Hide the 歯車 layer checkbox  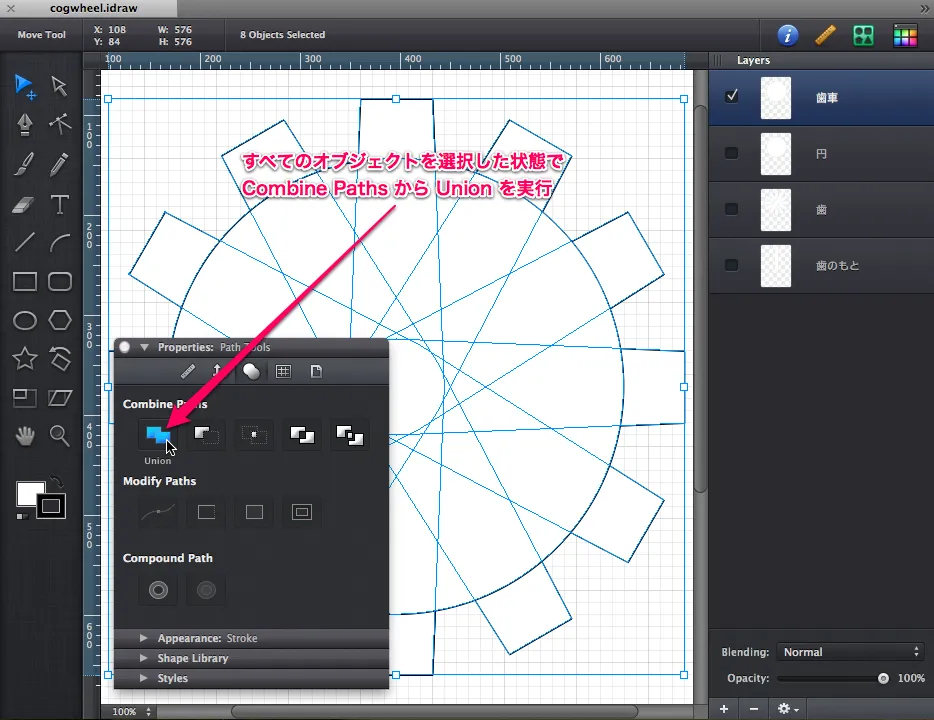tap(732, 97)
